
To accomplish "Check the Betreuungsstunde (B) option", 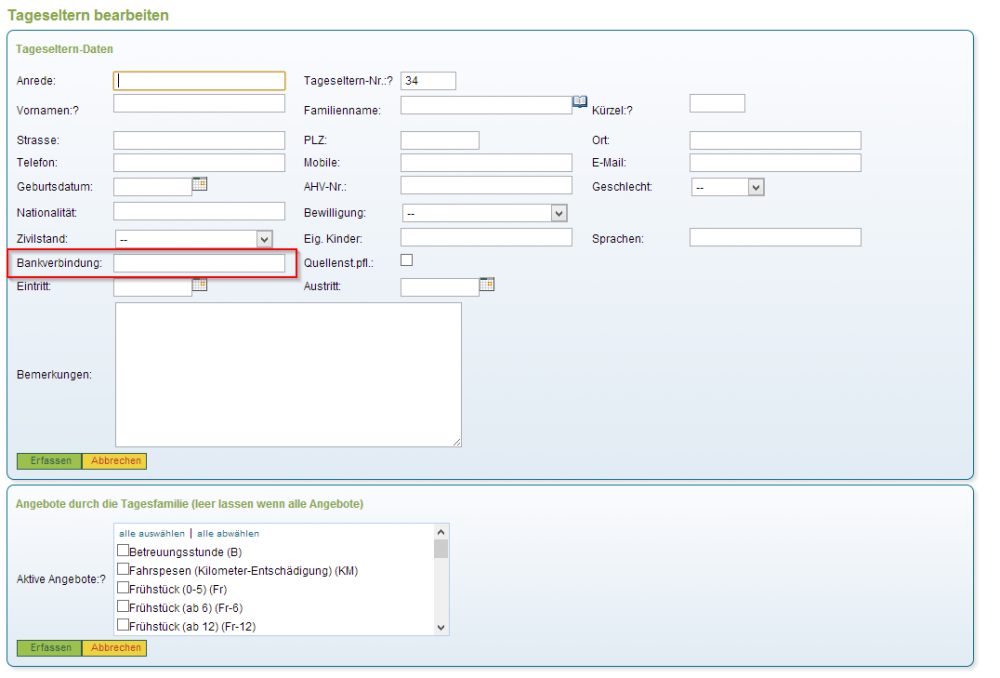I will pyautogui.click(x=123, y=551).
